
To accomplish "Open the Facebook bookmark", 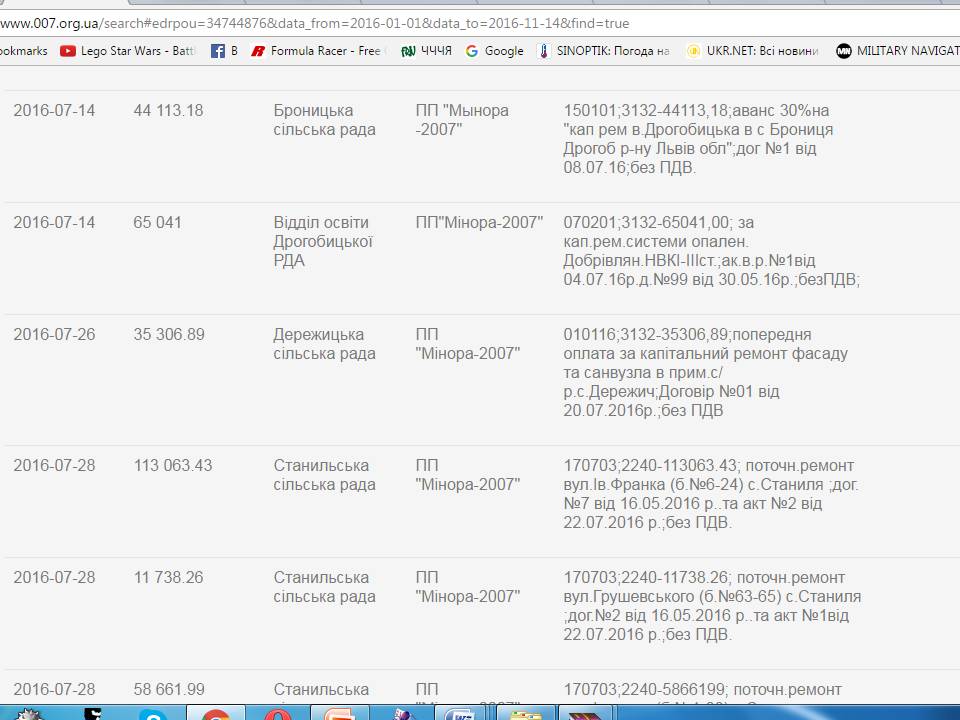I will point(224,51).
